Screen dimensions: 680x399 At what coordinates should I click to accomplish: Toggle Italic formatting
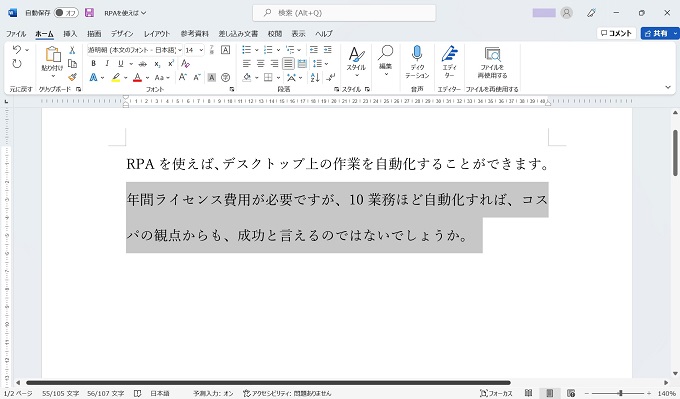[107, 64]
